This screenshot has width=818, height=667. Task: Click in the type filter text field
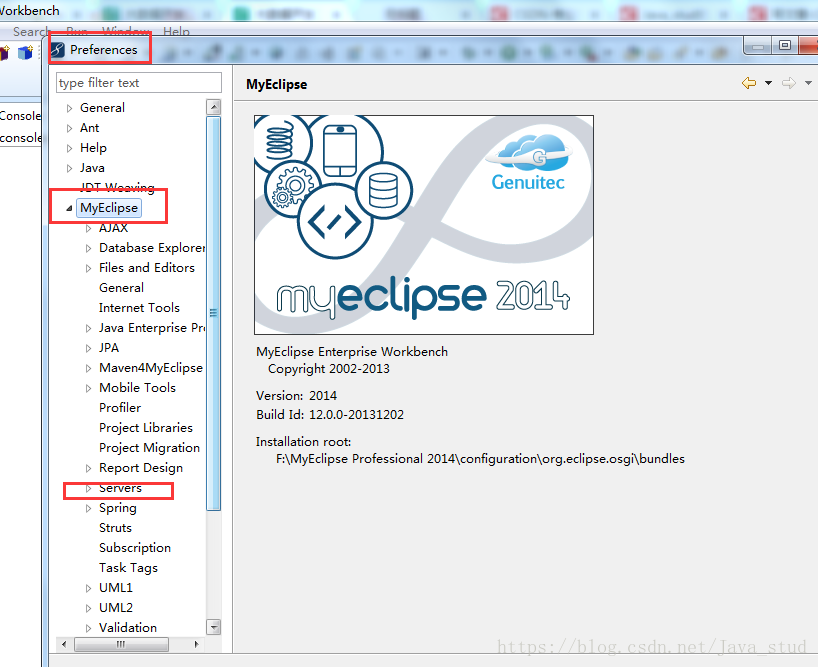point(139,83)
